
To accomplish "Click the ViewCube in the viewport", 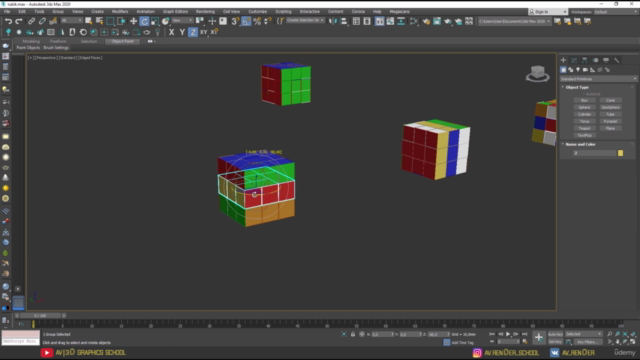I will pos(538,73).
